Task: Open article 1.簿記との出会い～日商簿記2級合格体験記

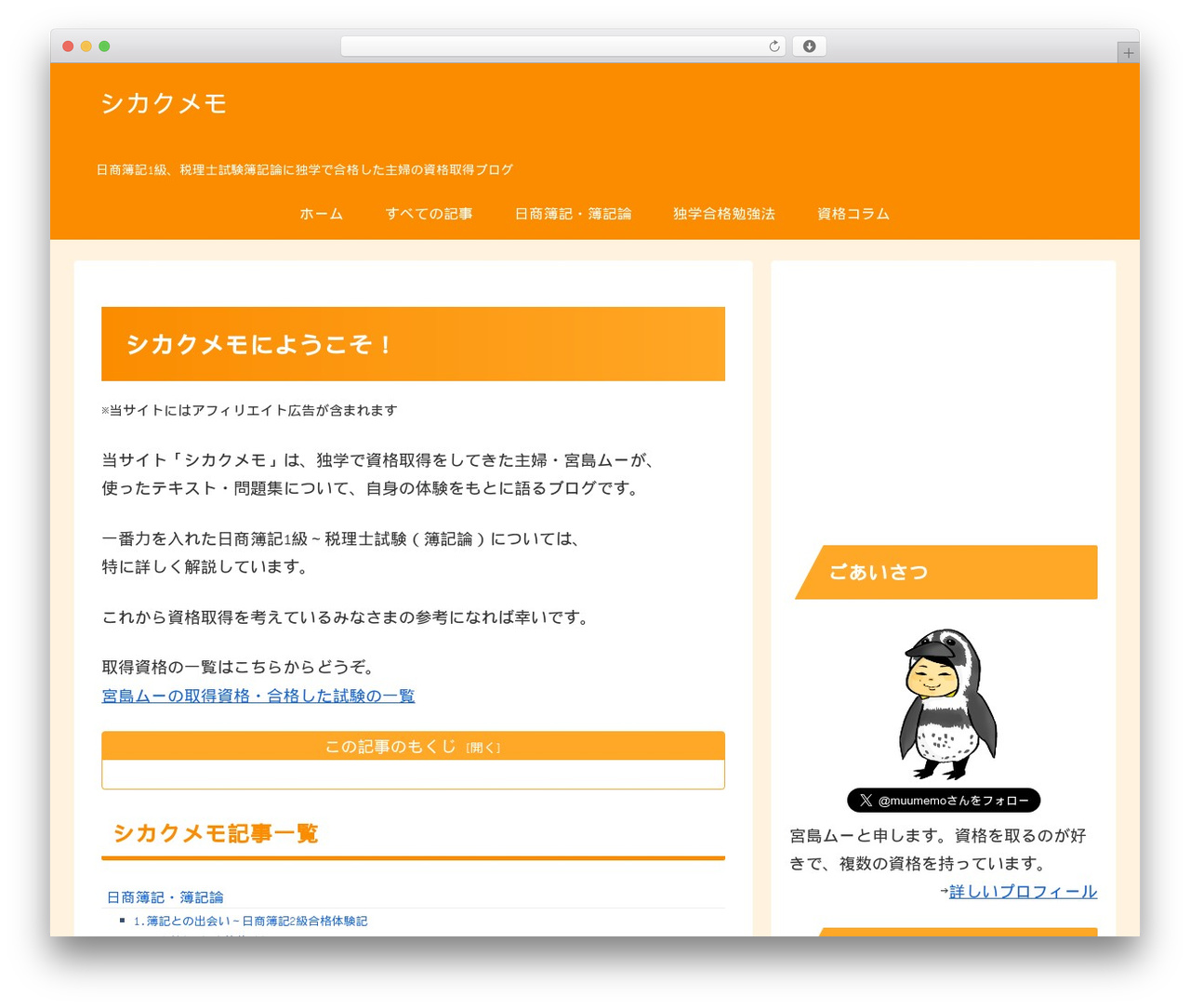Action: pos(250,921)
